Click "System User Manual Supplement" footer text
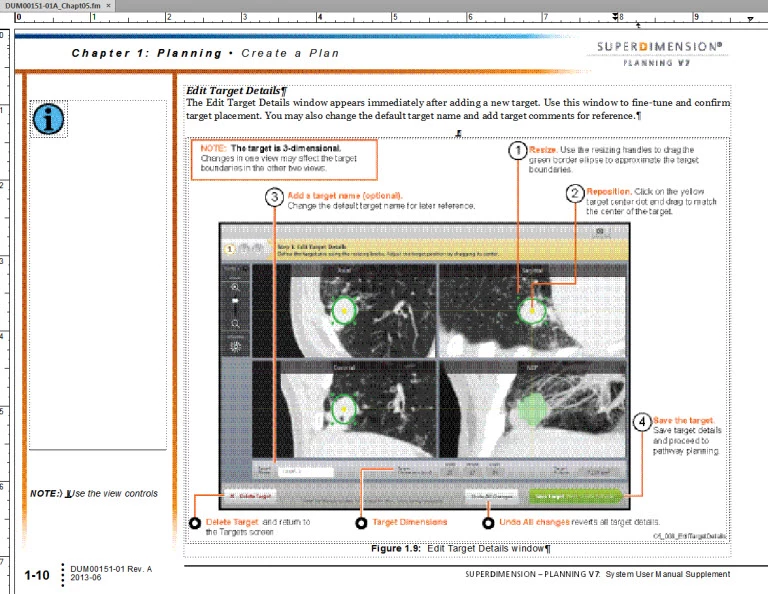 [668, 574]
